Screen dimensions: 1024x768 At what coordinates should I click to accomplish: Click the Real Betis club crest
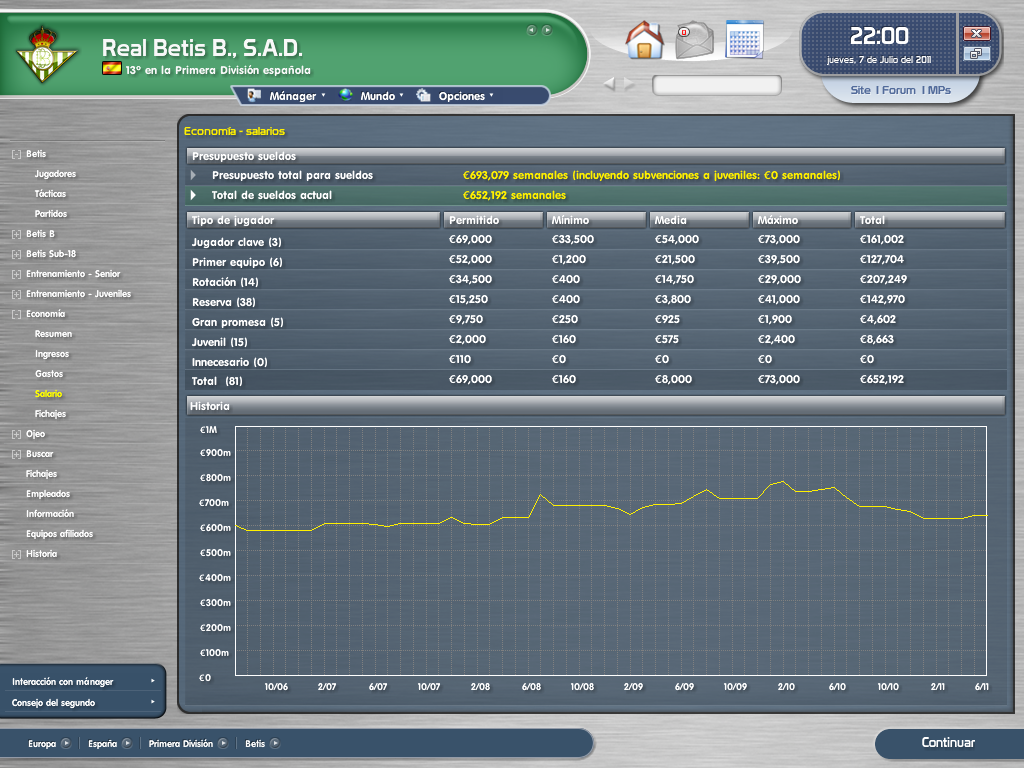tap(44, 55)
